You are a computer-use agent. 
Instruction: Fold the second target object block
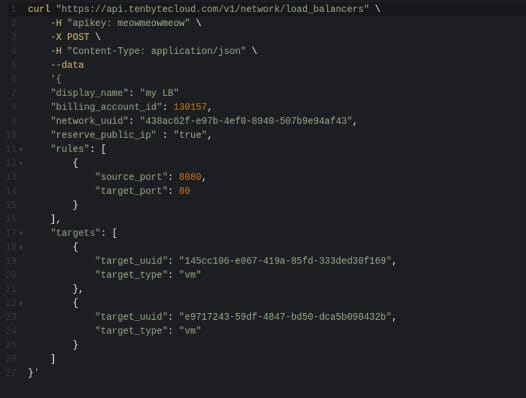(21, 304)
